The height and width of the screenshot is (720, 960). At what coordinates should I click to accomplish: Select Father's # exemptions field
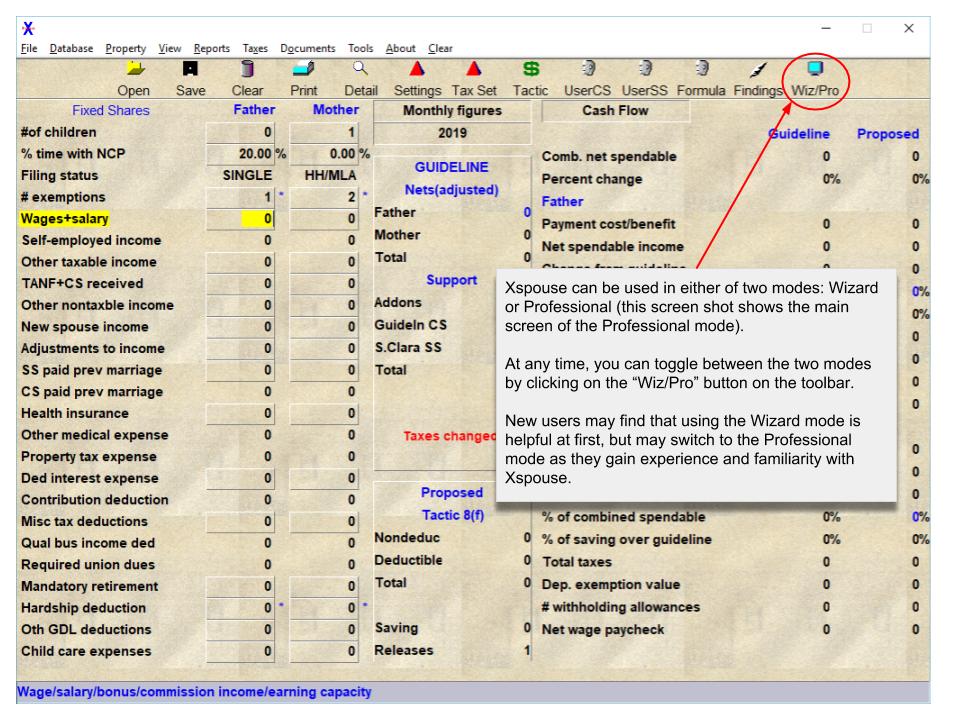click(x=240, y=197)
